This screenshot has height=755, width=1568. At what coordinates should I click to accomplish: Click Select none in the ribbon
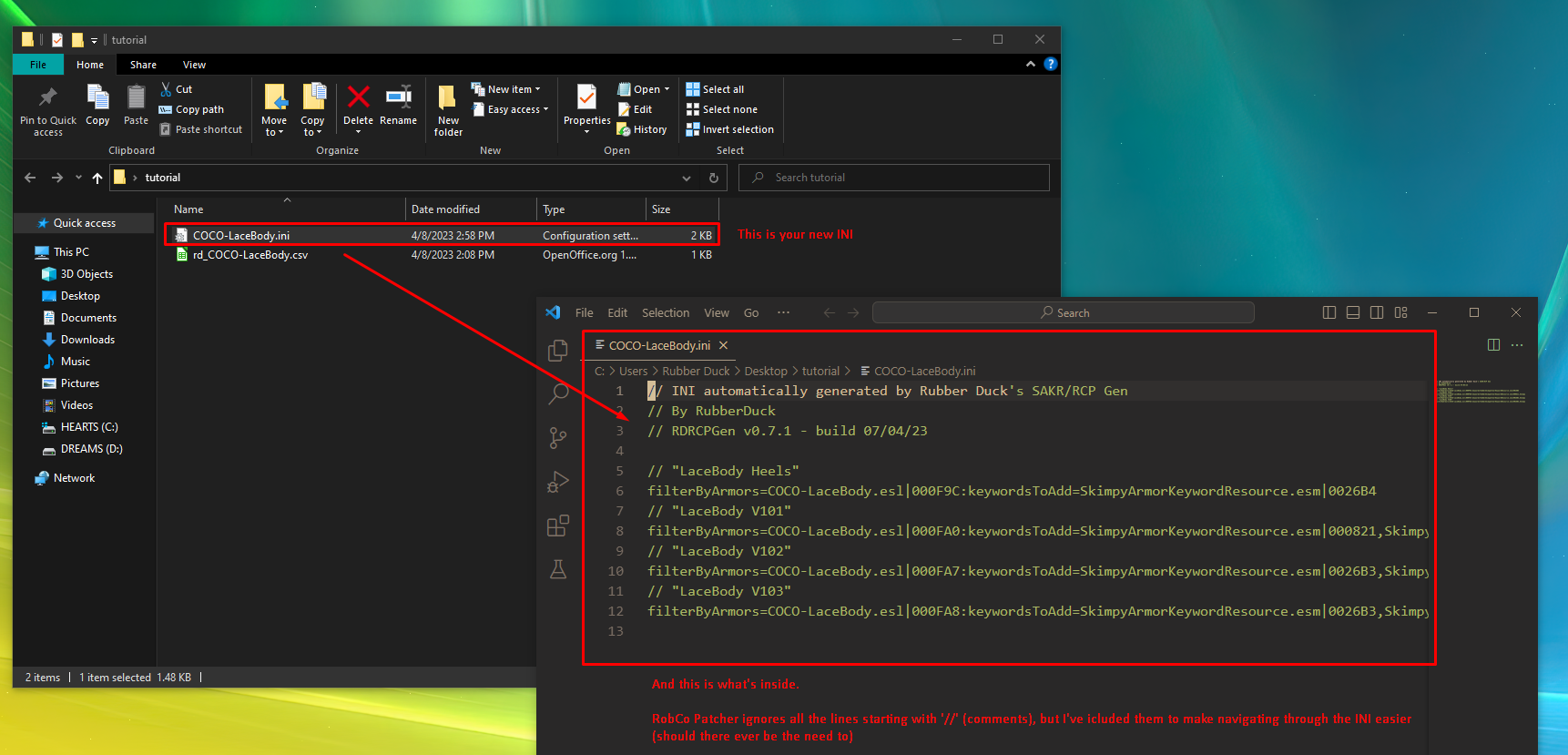(x=722, y=109)
